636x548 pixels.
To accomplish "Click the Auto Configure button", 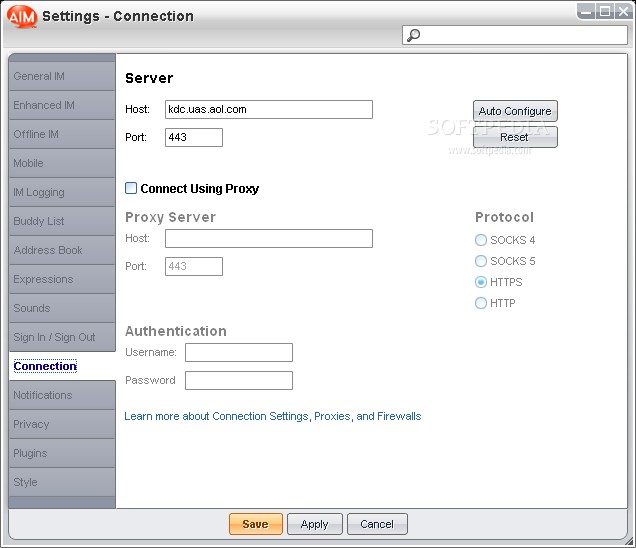I will (515, 111).
